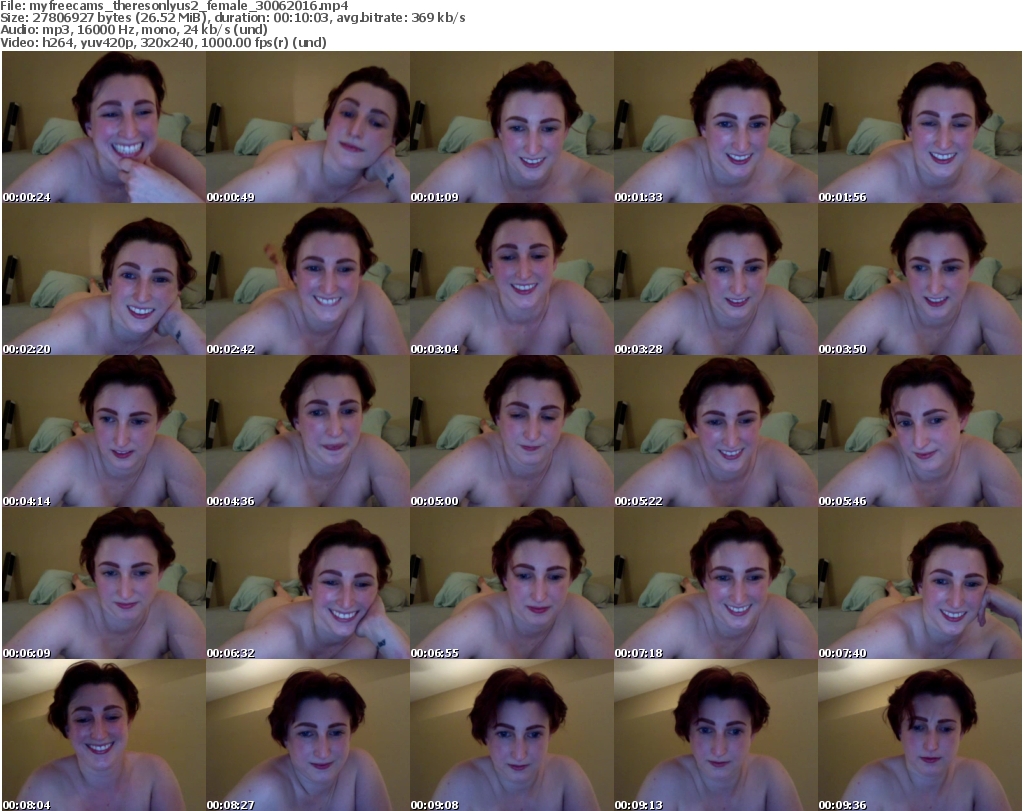Pick the thumbnail stamped 00:01:56
The image size is (1024, 811).
pos(920,127)
